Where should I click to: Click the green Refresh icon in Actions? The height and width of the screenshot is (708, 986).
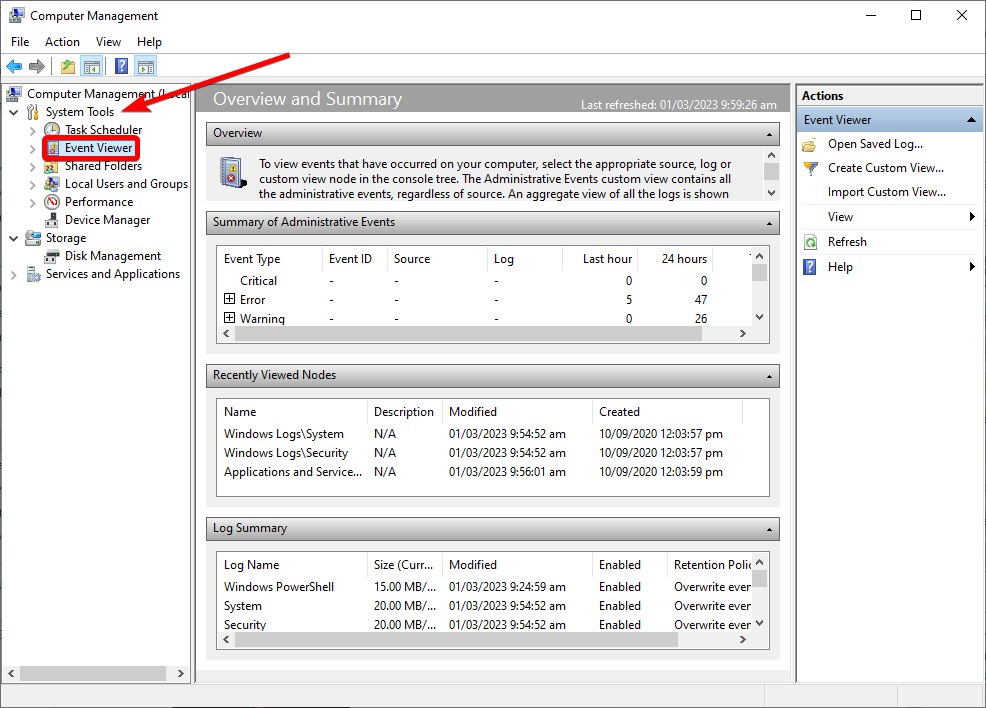coord(811,242)
